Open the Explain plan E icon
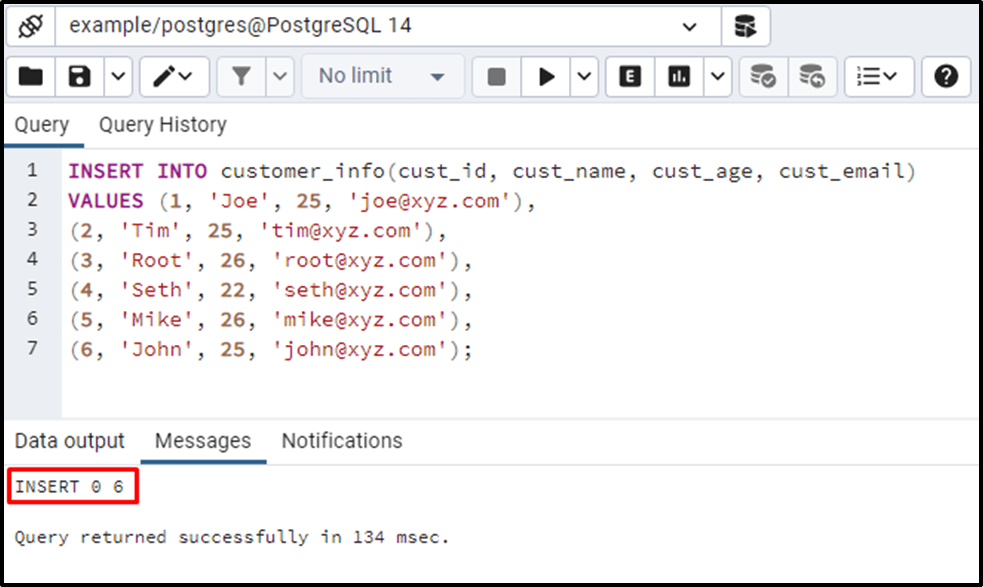 point(628,76)
